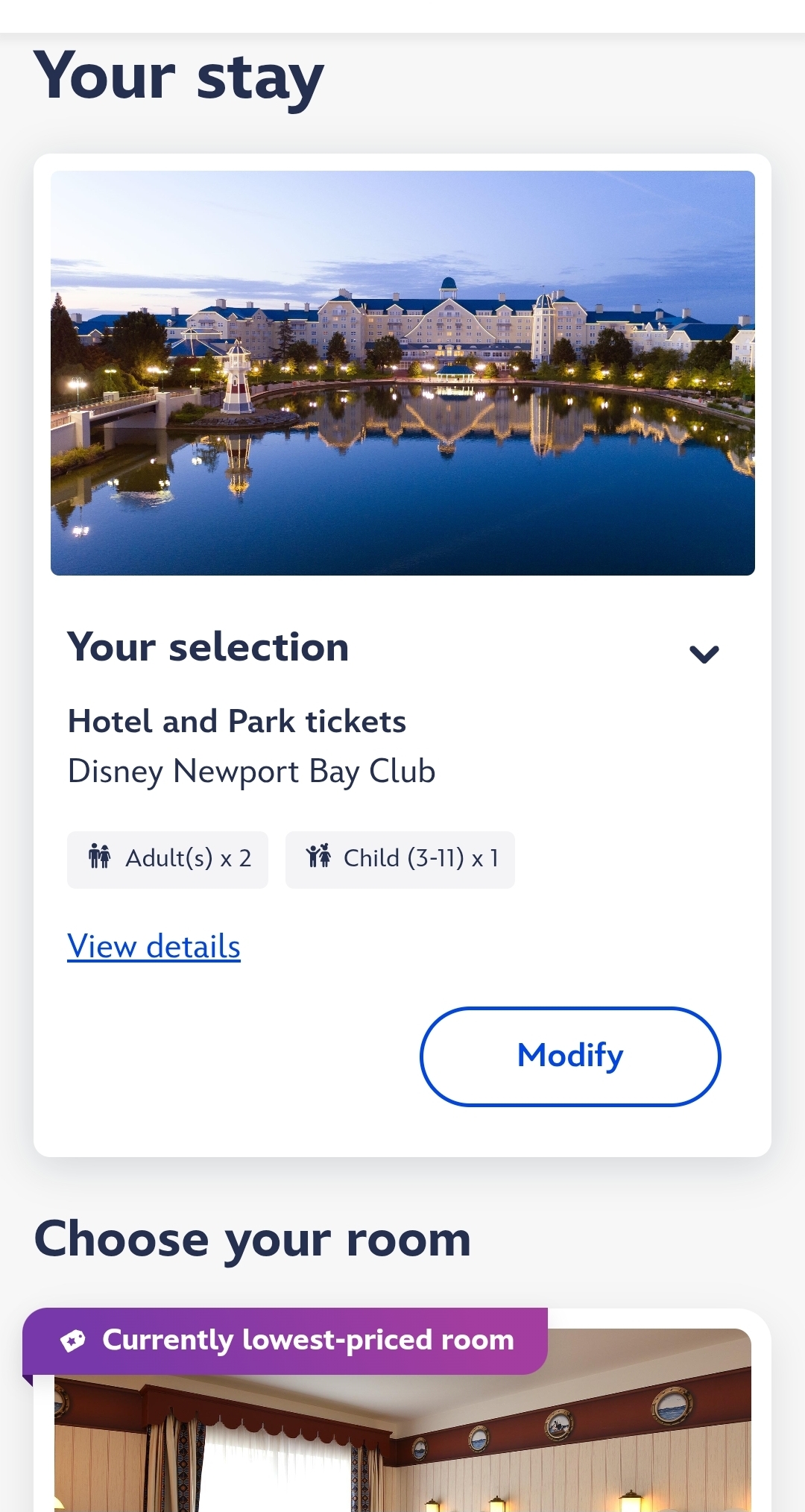Open the View details link
The height and width of the screenshot is (1512, 805).
click(x=154, y=946)
